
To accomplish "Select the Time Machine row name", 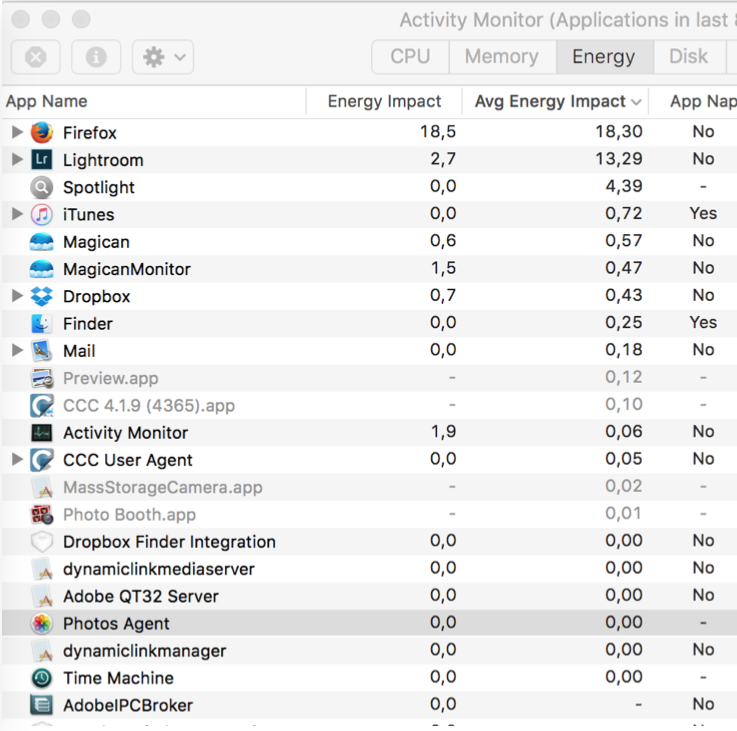I will (118, 678).
